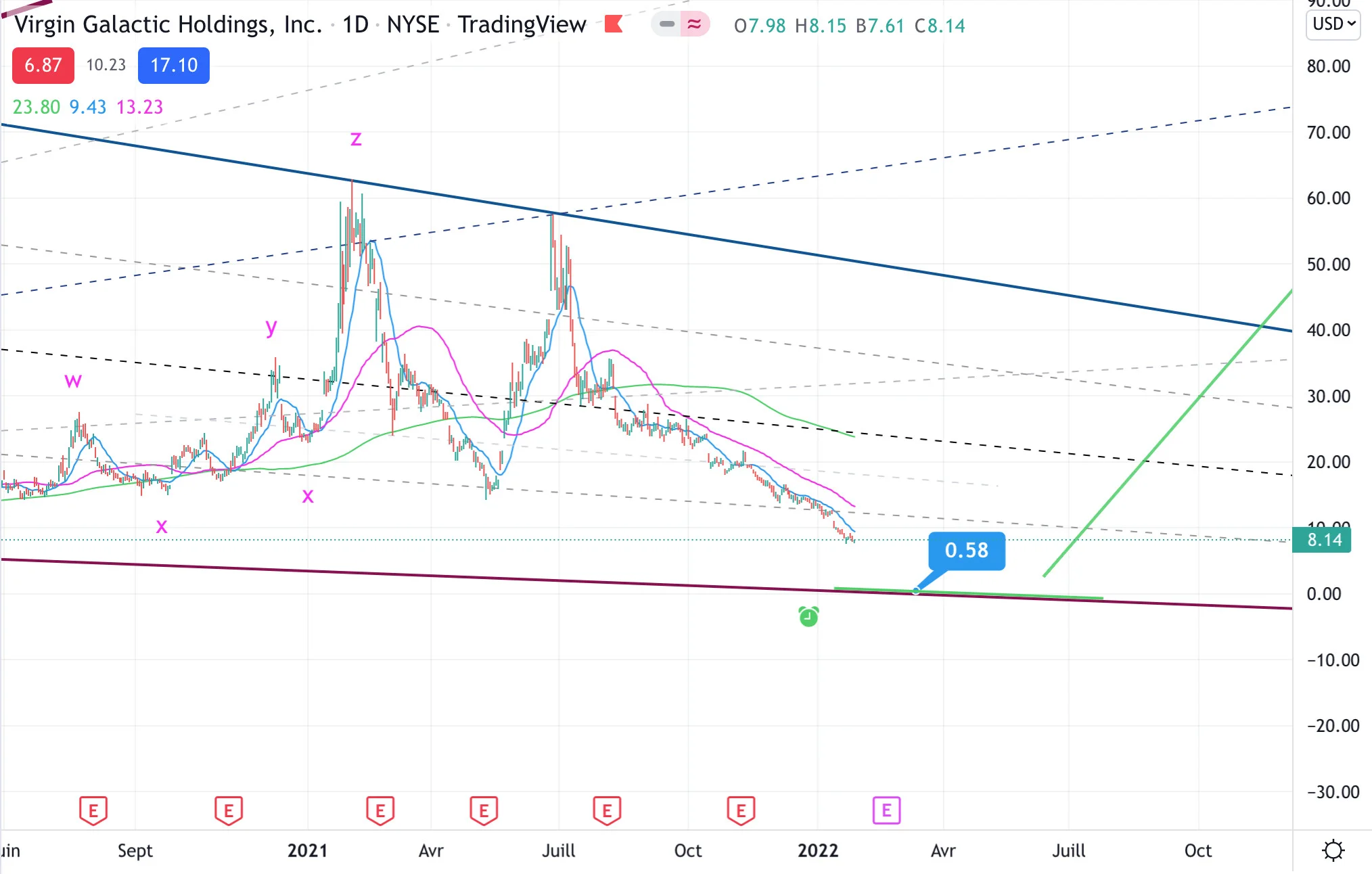Open the purple upcoming earnings E marker
1372x874 pixels.
pyautogui.click(x=886, y=810)
